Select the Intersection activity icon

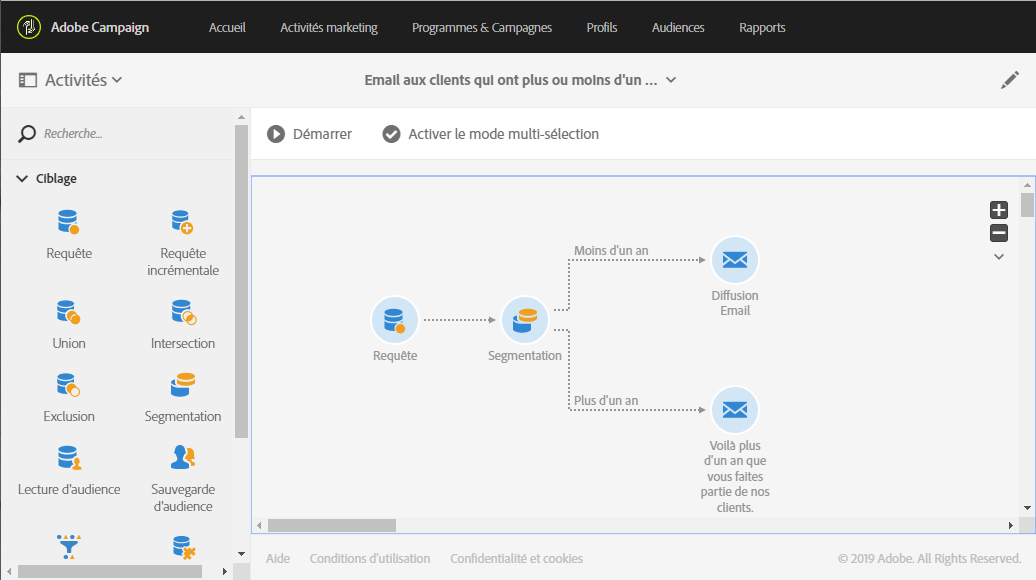click(x=182, y=312)
